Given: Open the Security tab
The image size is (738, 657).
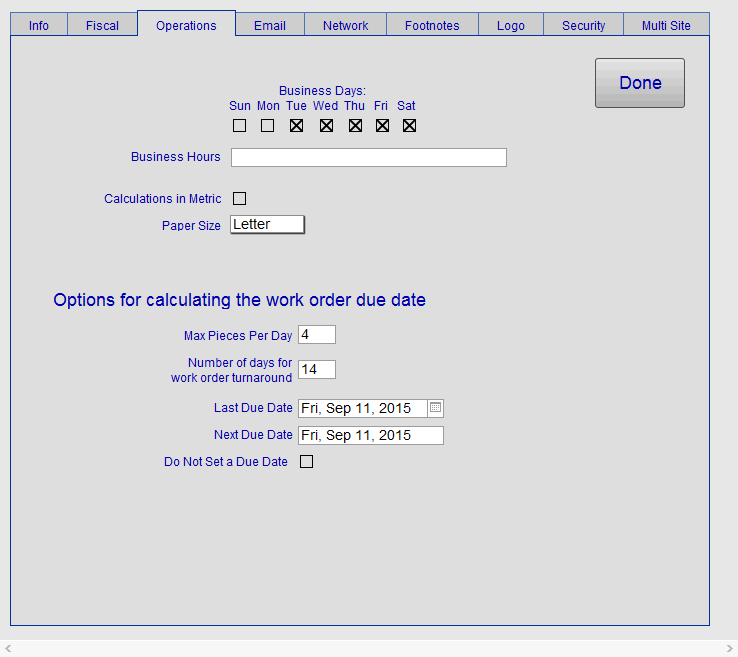Looking at the screenshot, I should click(583, 25).
